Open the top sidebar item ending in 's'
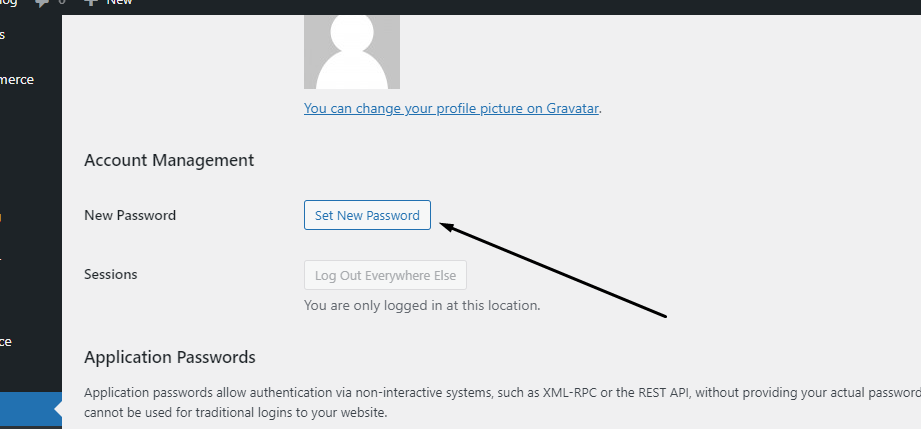 point(3,35)
